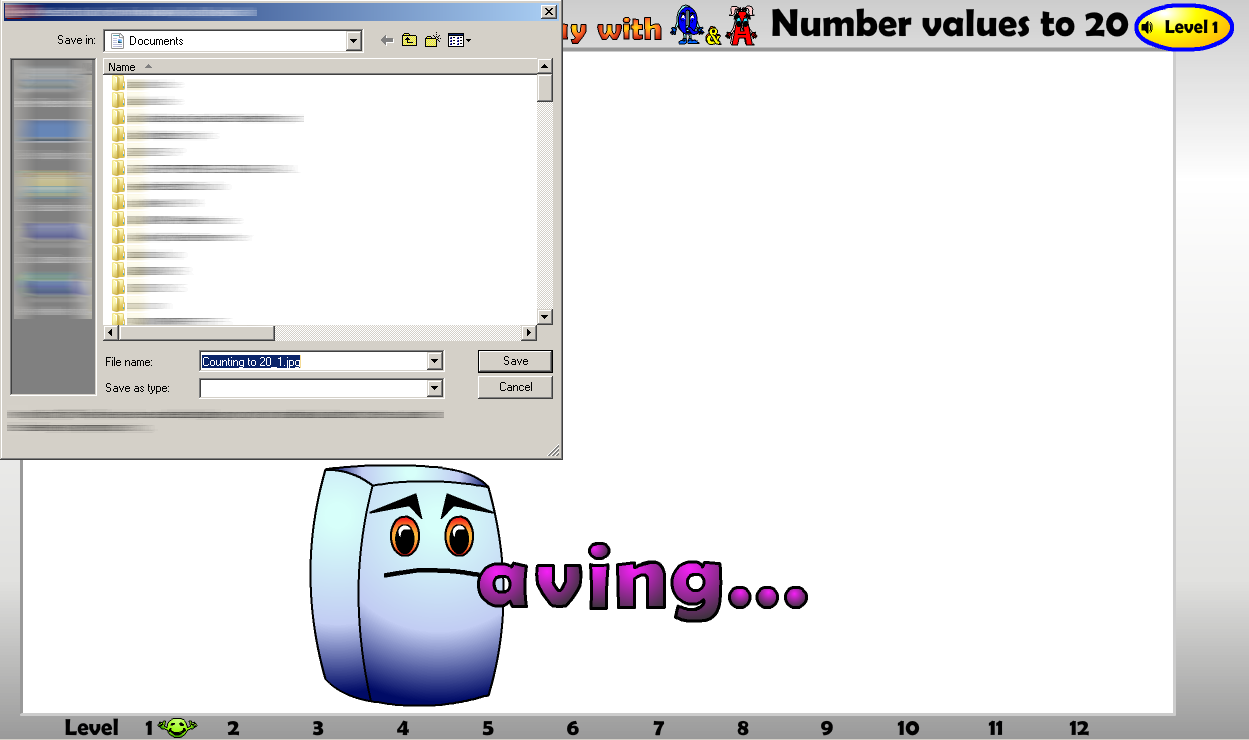Open the View Menu icon

coord(456,41)
